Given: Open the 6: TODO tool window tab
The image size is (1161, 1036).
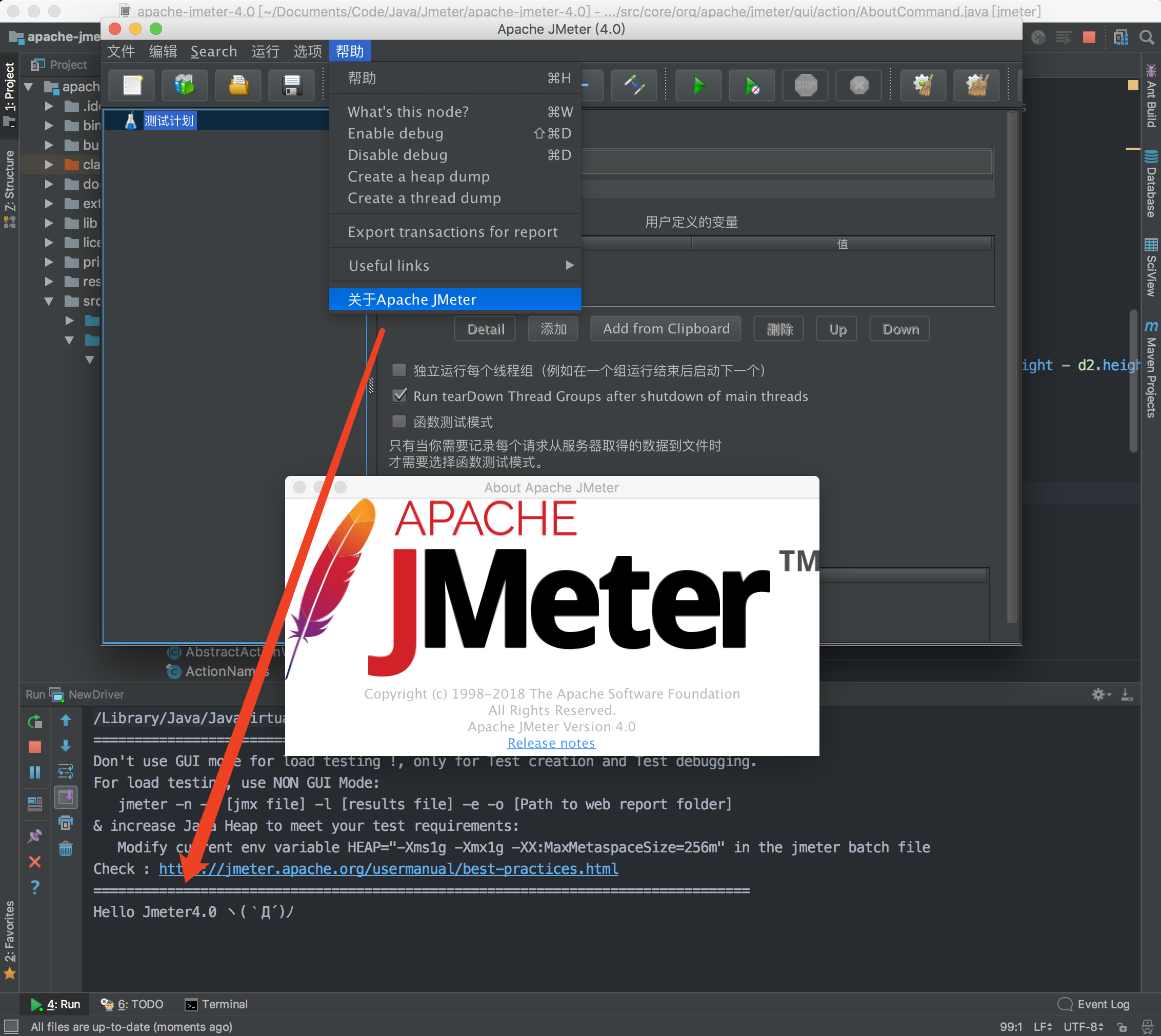Looking at the screenshot, I should pos(132,1004).
